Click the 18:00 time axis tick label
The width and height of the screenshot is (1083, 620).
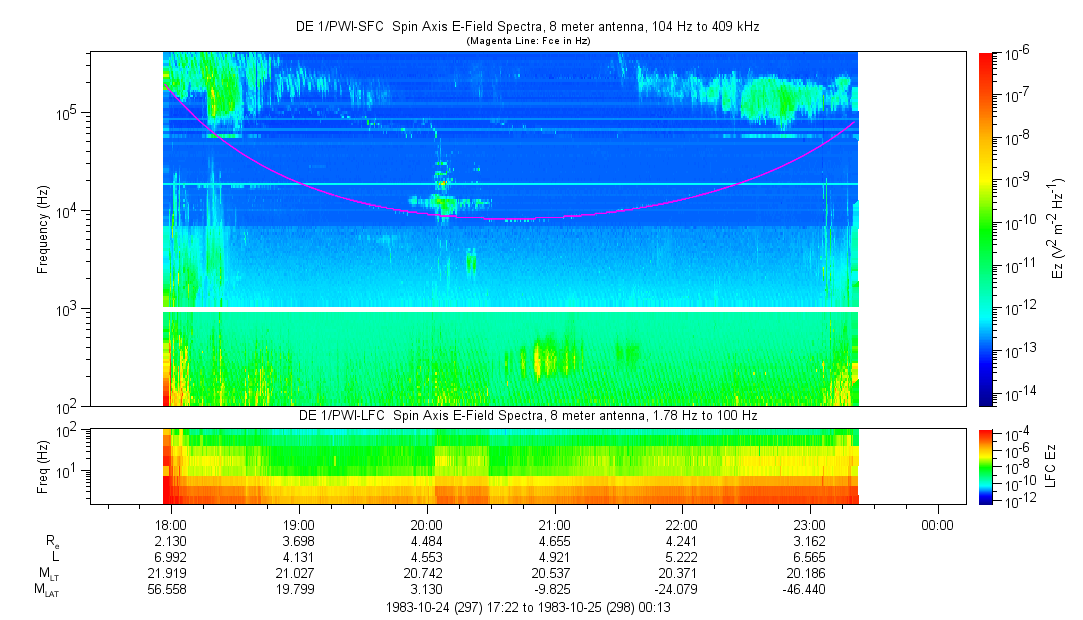171,524
